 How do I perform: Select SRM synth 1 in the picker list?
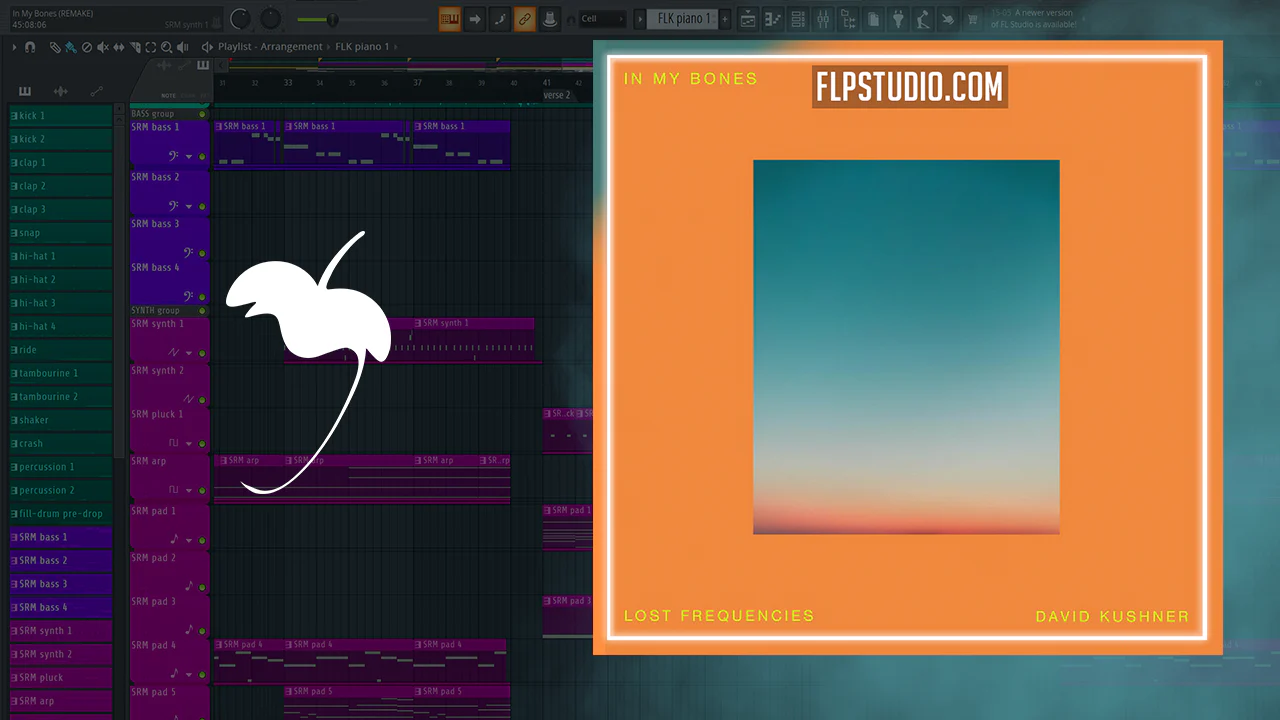tap(60, 631)
